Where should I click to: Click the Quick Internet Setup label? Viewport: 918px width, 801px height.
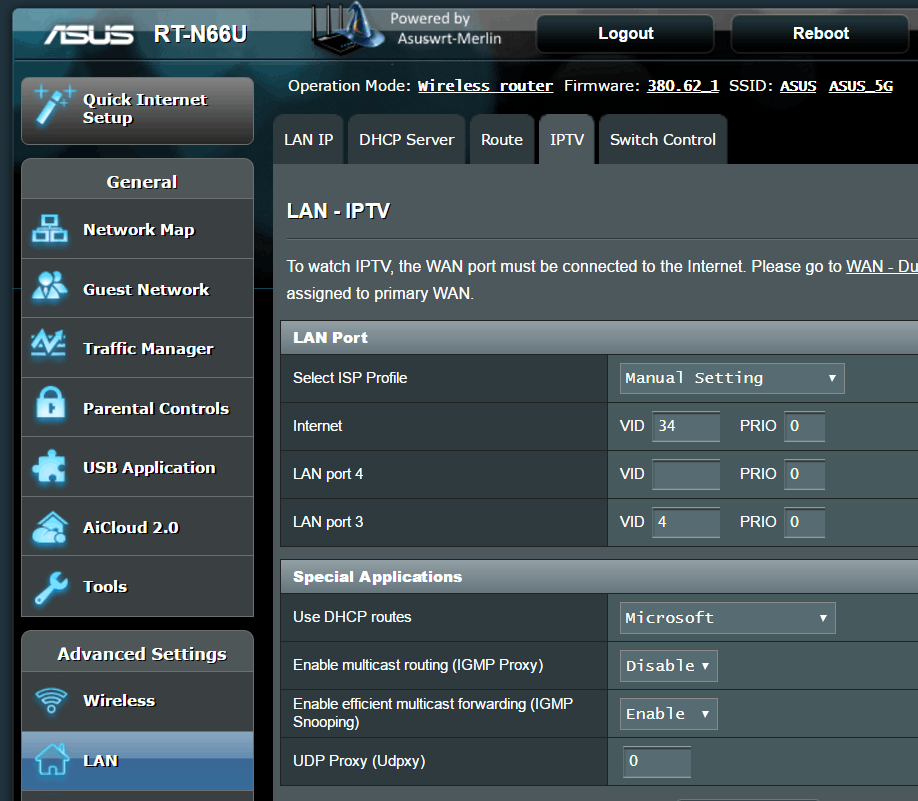(x=145, y=108)
